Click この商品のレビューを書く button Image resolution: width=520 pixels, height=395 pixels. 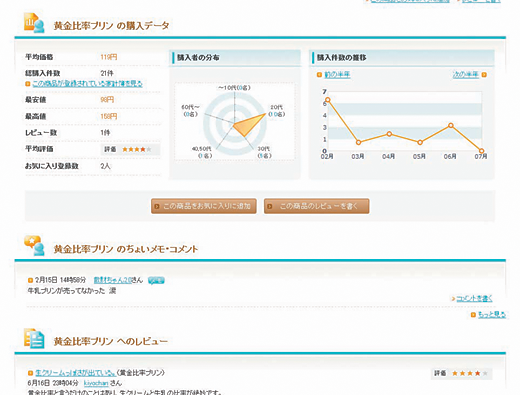(x=317, y=206)
